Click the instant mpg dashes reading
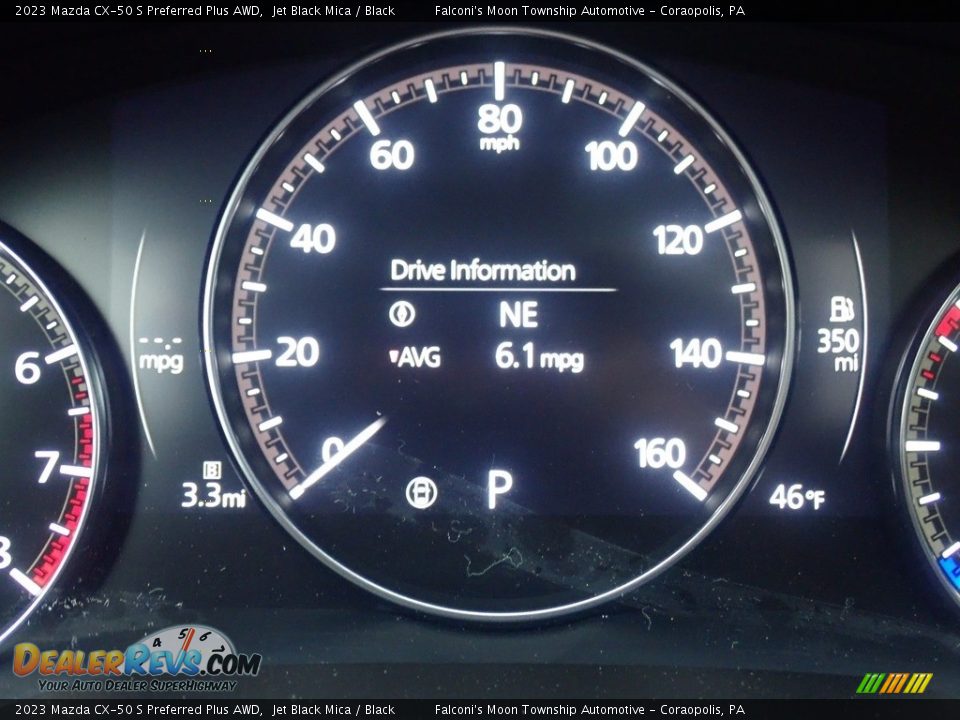 point(161,355)
